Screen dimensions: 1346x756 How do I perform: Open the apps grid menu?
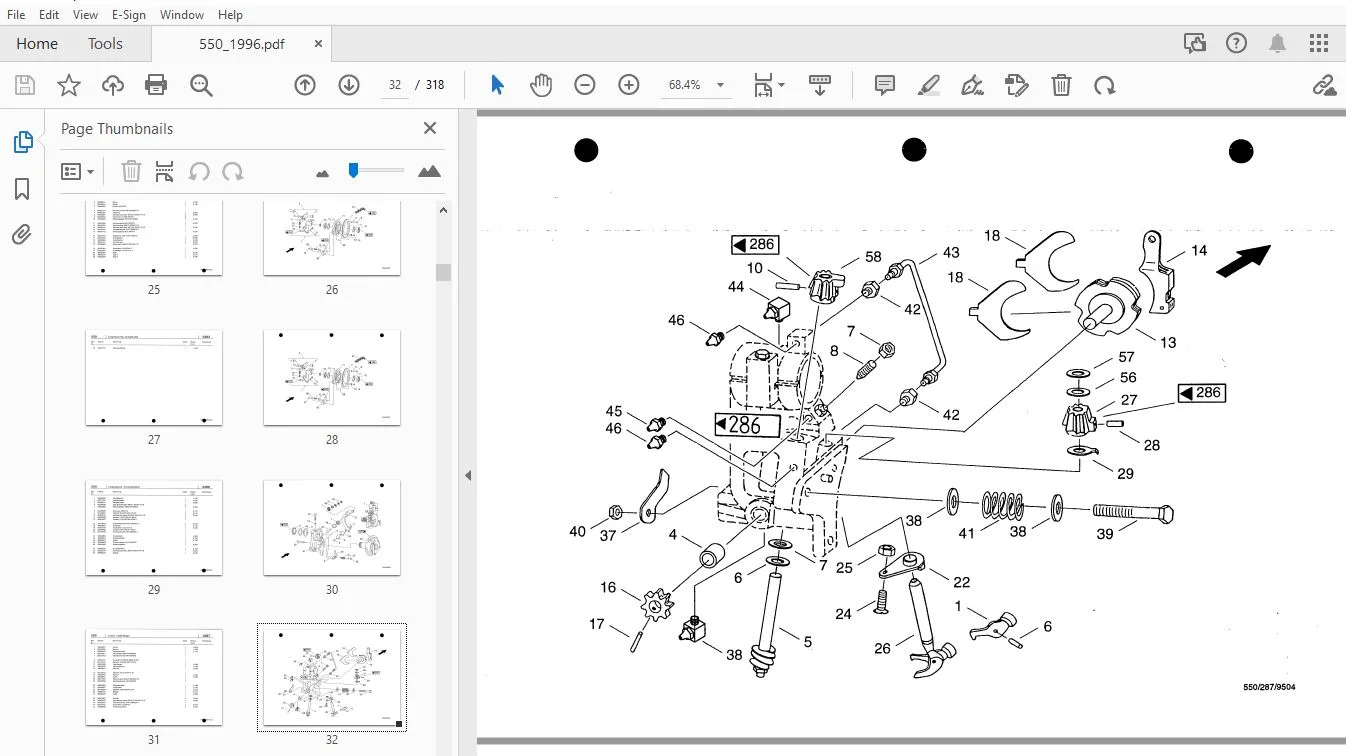1319,43
